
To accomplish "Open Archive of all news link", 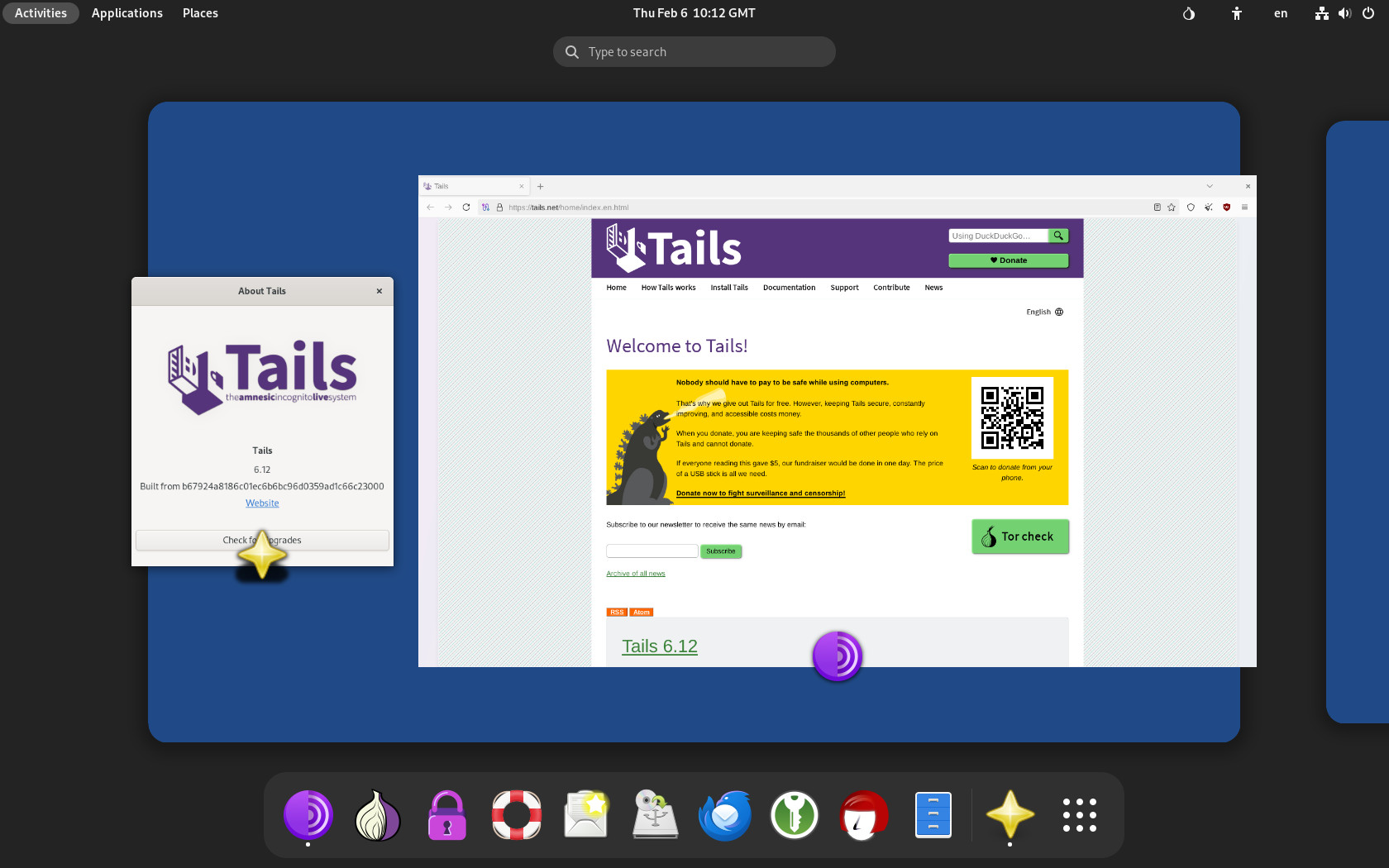I will click(636, 574).
